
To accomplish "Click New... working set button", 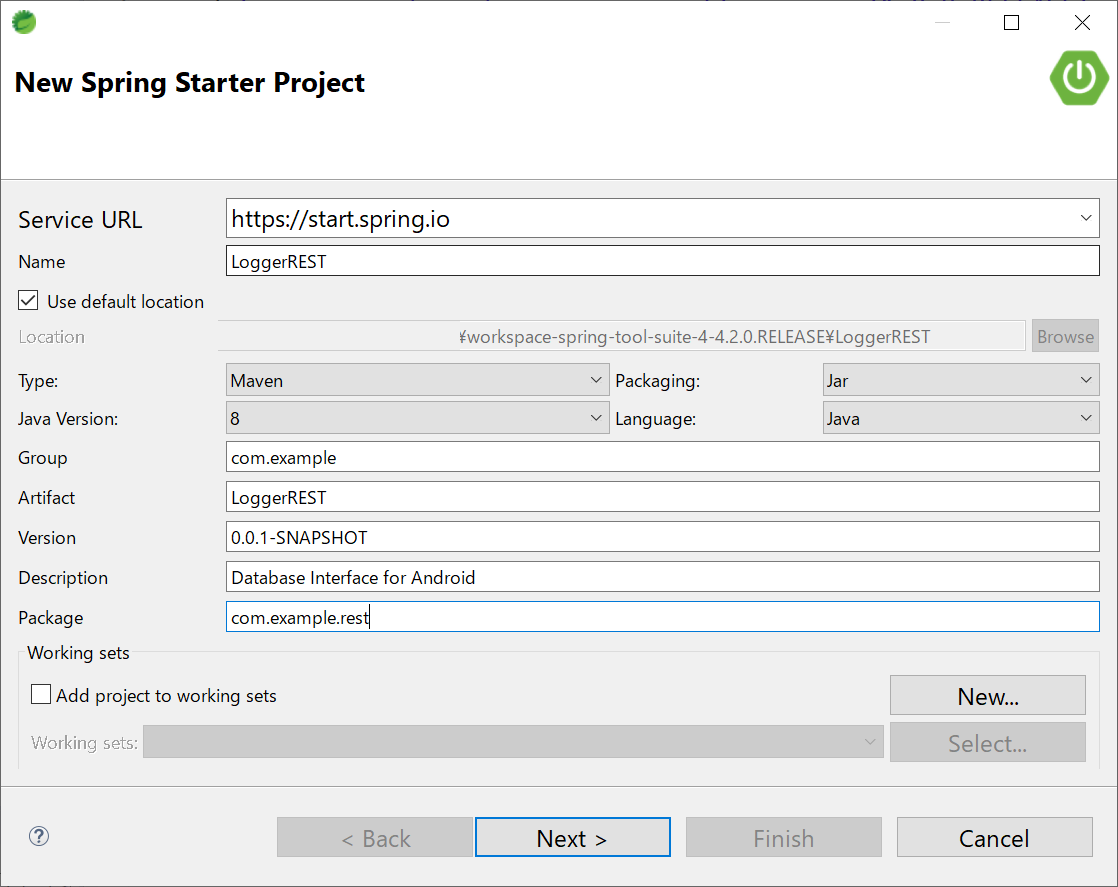I will (988, 695).
